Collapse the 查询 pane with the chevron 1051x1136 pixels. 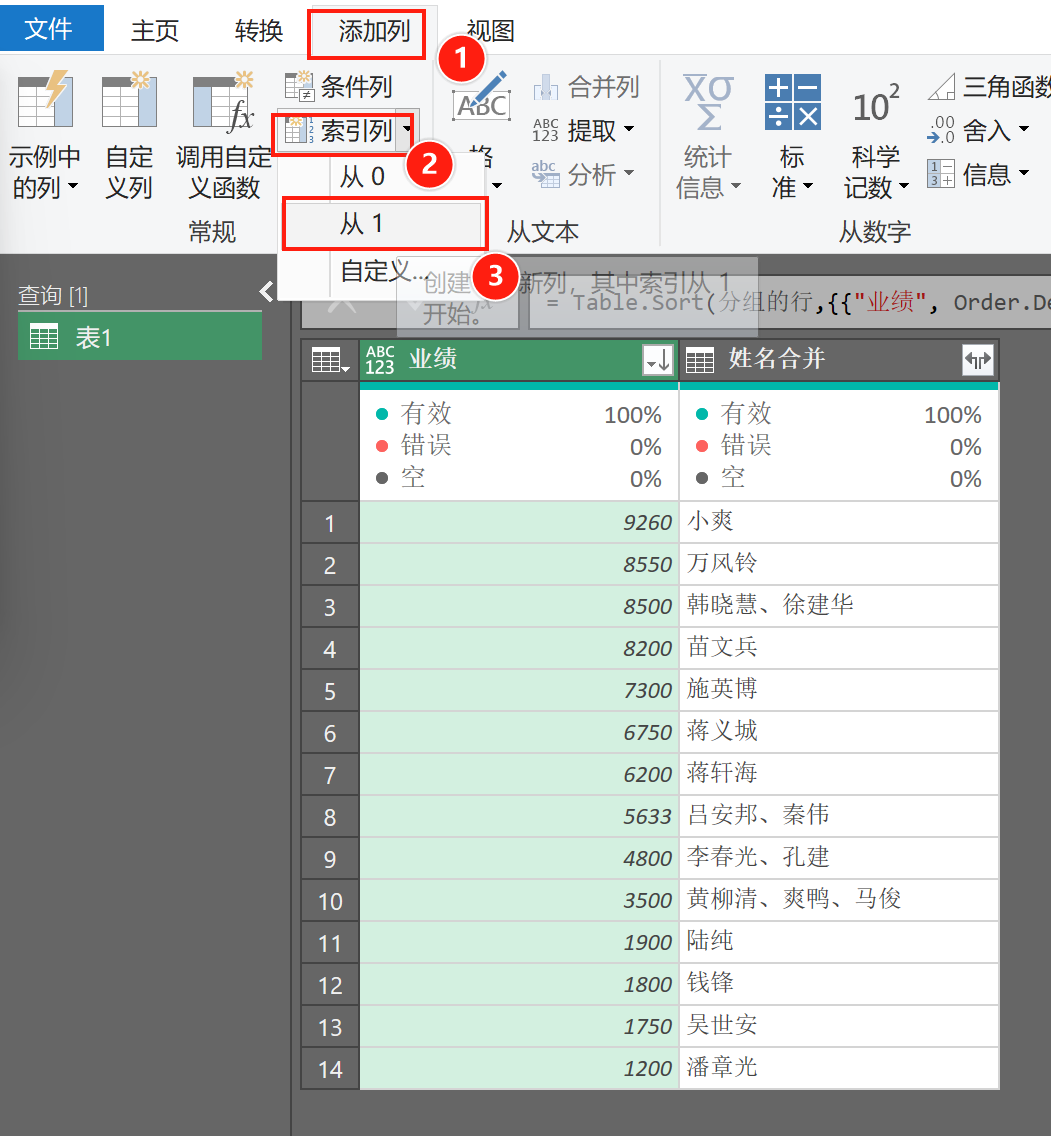(x=266, y=292)
